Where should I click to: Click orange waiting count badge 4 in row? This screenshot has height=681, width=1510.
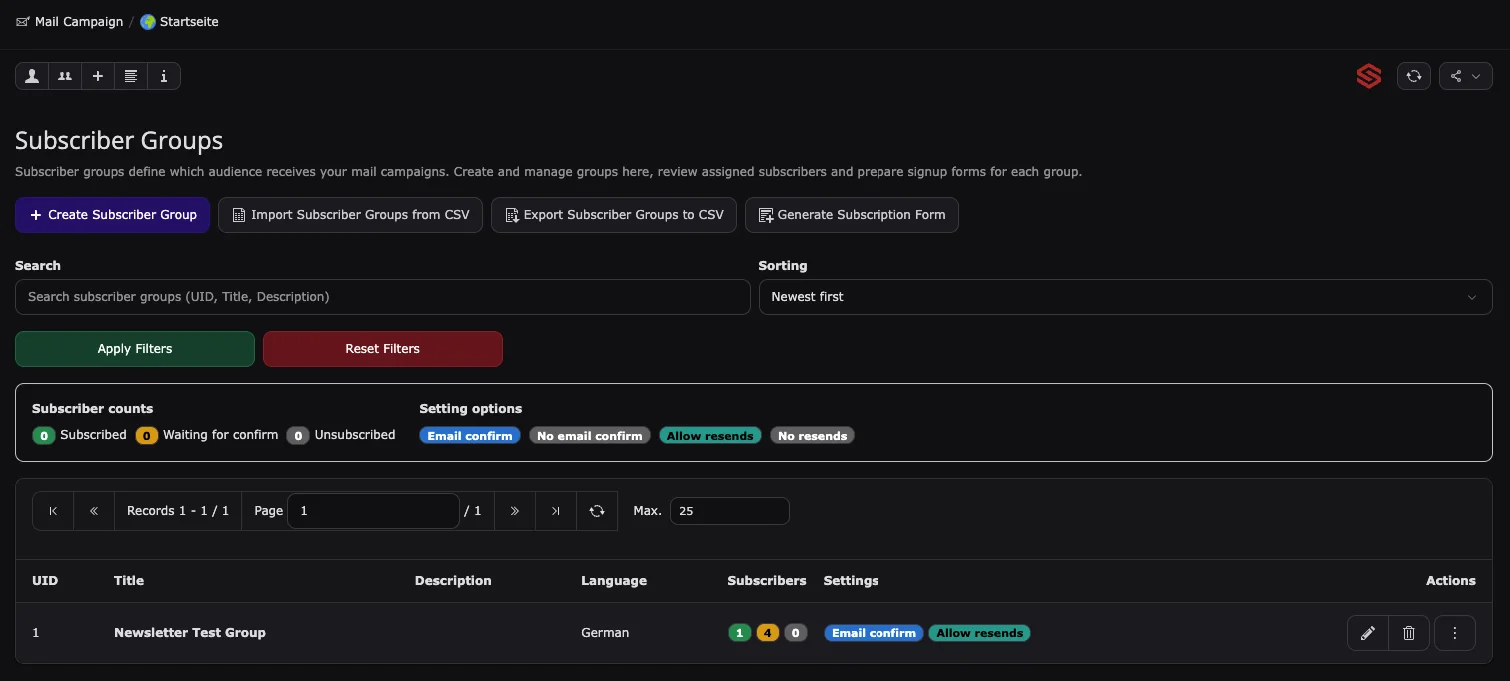767,633
